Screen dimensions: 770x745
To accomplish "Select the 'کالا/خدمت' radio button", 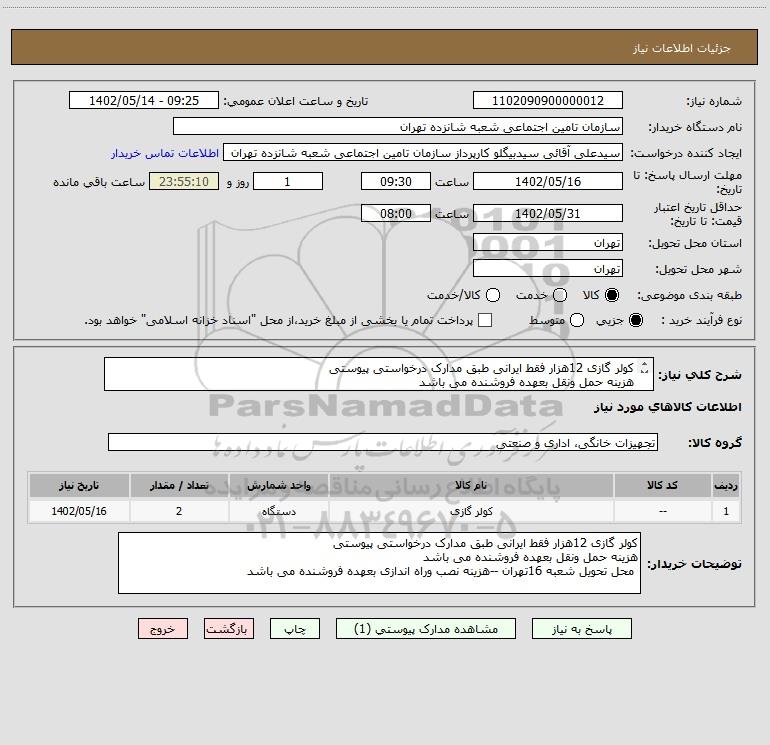I will pos(493,295).
